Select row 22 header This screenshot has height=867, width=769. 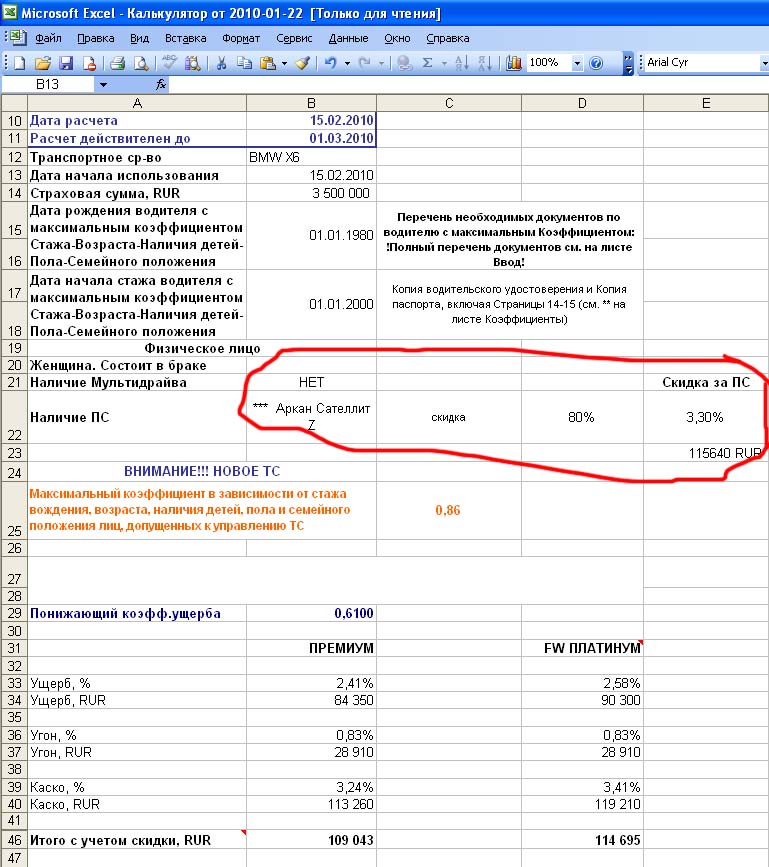[14, 417]
